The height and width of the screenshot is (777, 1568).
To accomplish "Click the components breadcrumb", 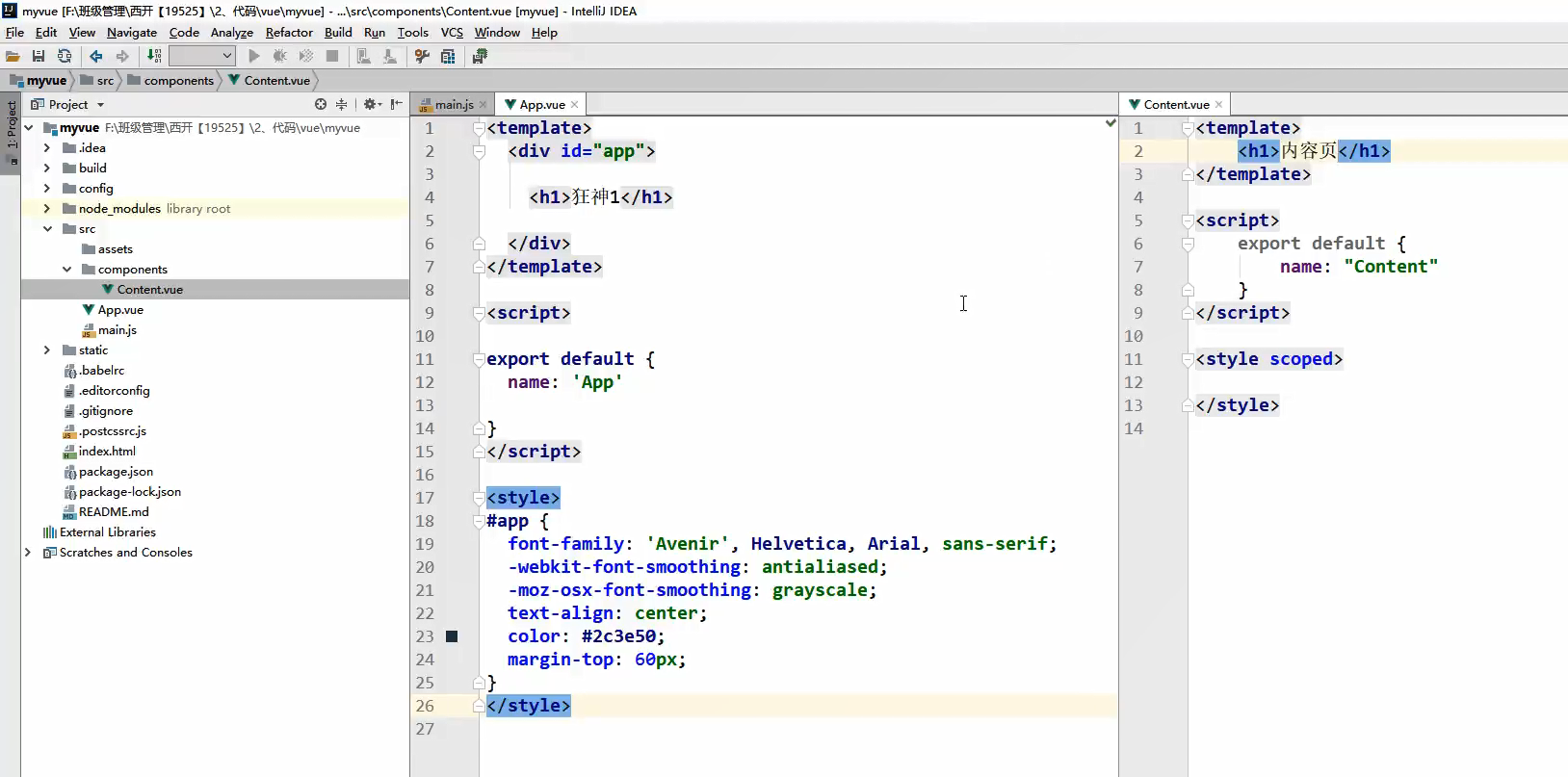I will point(170,81).
